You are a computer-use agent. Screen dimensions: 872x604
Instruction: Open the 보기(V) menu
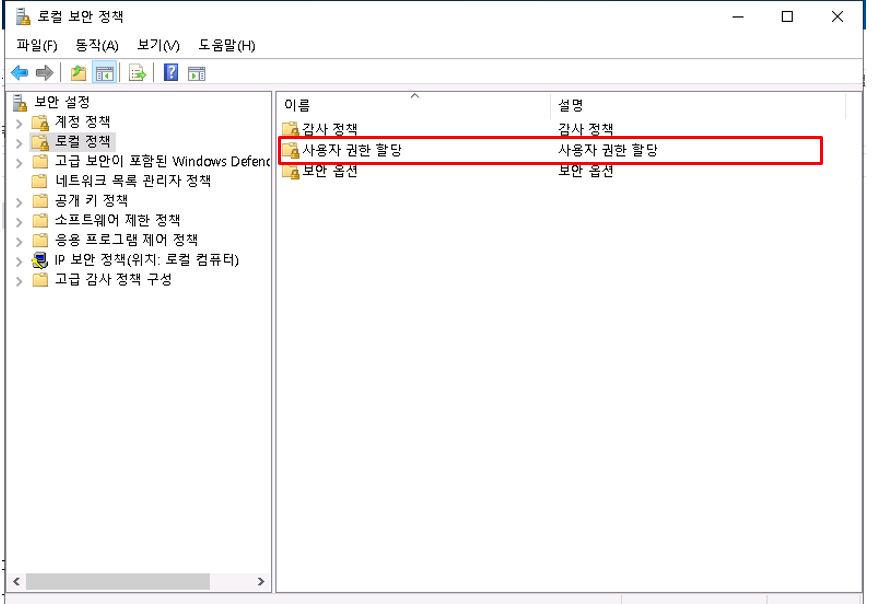(x=158, y=45)
